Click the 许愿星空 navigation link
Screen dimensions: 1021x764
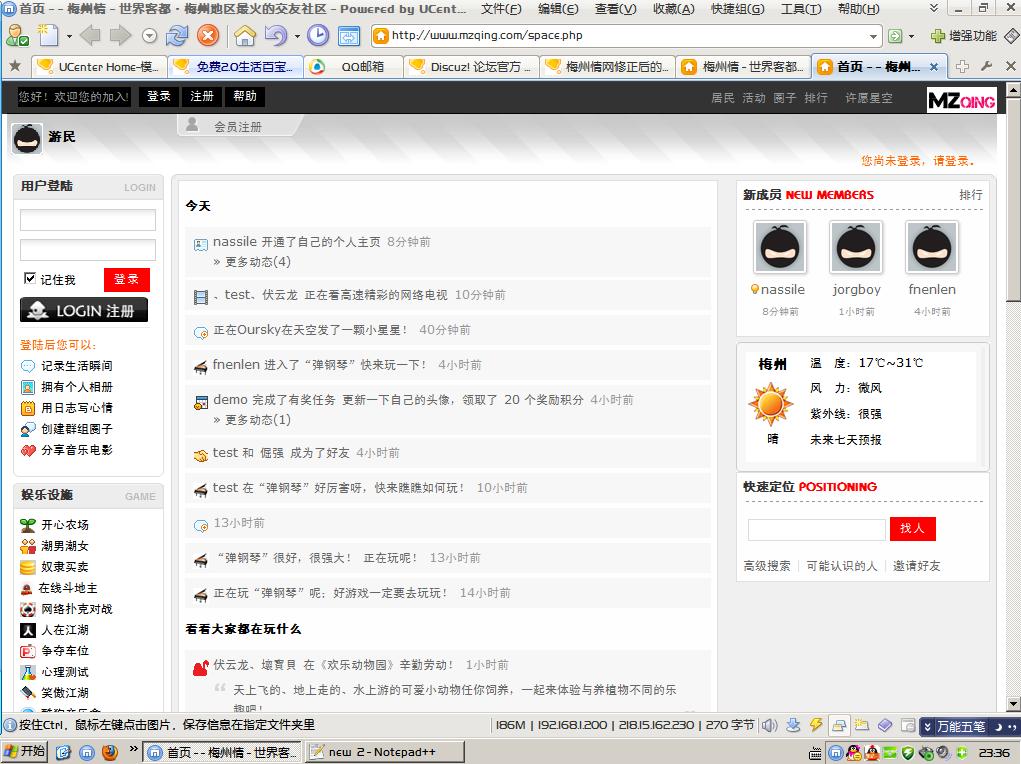869,98
